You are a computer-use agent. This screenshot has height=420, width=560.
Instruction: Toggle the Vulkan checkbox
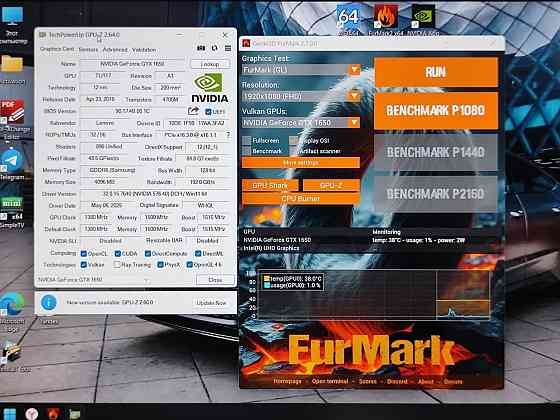click(x=84, y=265)
